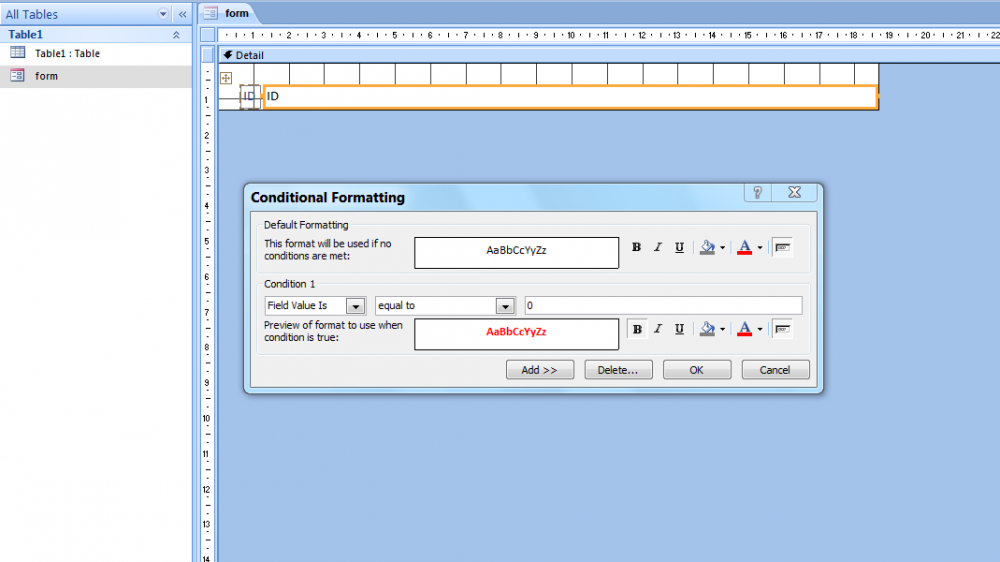Click the Detail section selector on vertical ruler

pos(208,55)
